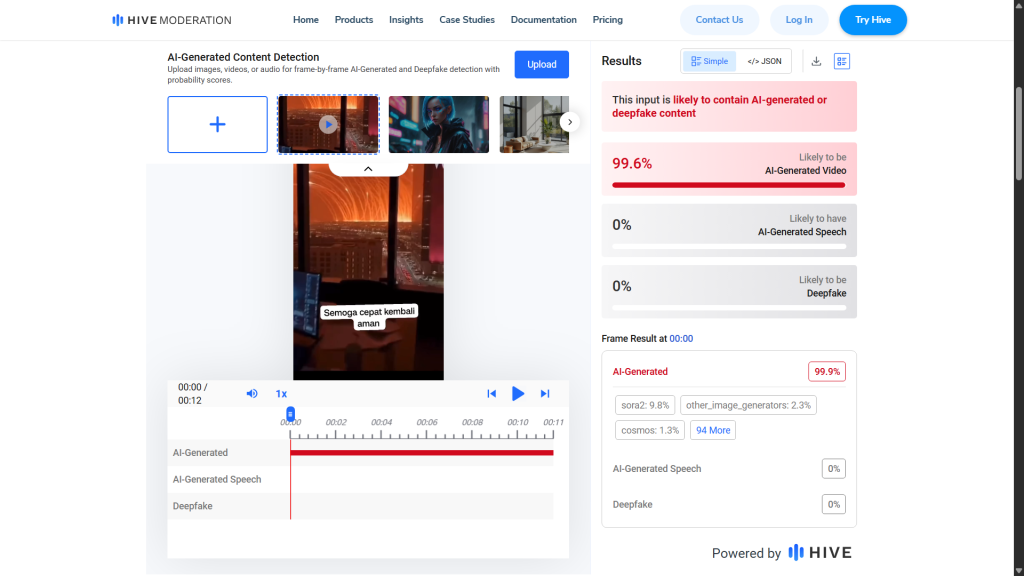Open the Products menu
This screenshot has width=1024, height=576.
354,20
